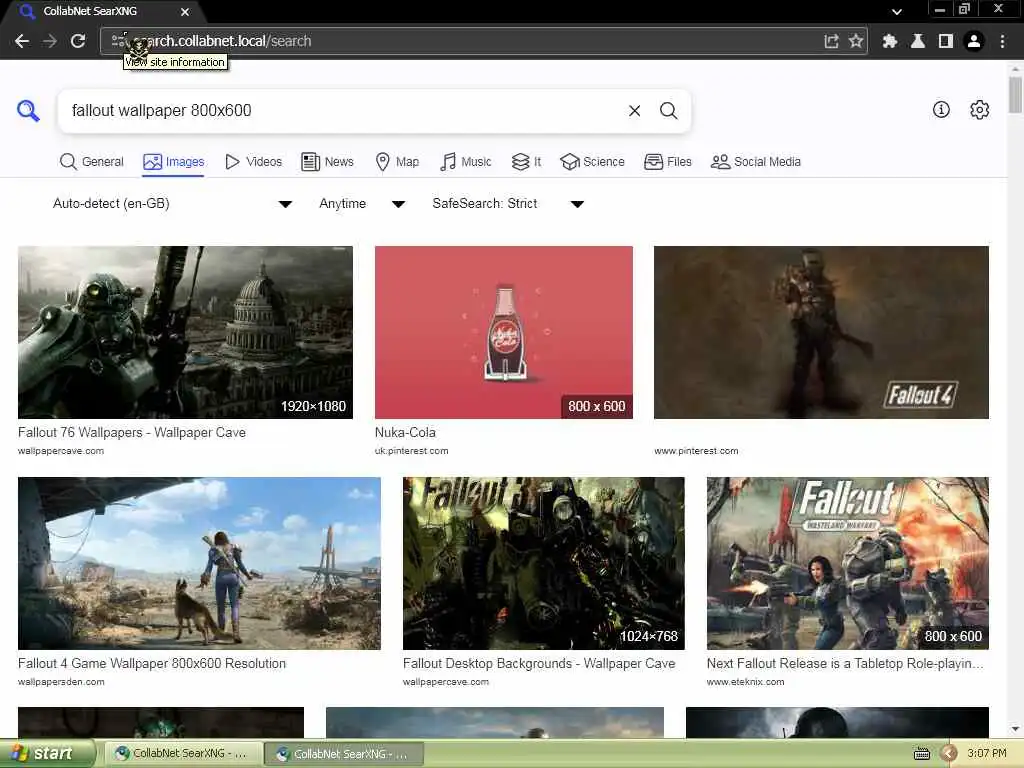Go back with the browser back arrow
The height and width of the screenshot is (768, 1024).
[22, 41]
